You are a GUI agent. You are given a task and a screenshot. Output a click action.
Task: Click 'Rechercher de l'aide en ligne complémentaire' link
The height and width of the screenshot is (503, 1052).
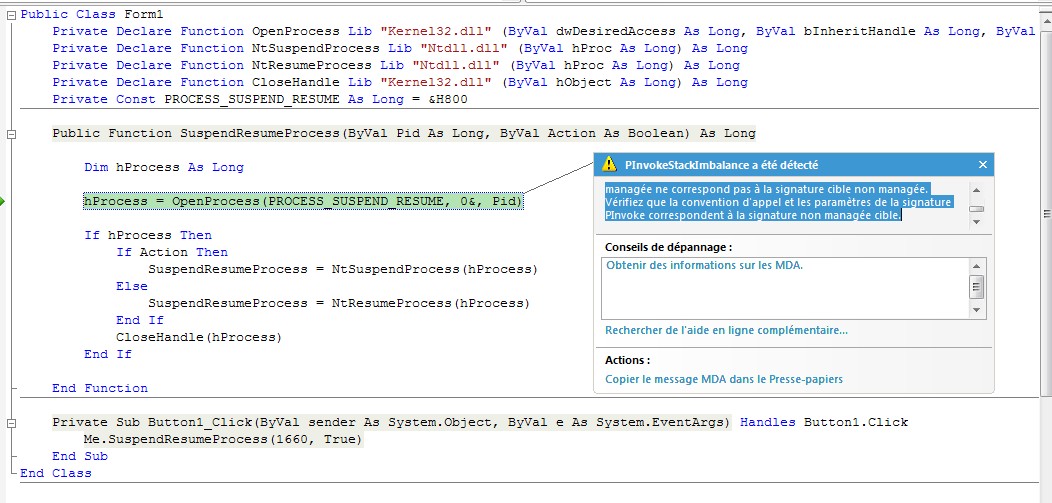point(726,330)
